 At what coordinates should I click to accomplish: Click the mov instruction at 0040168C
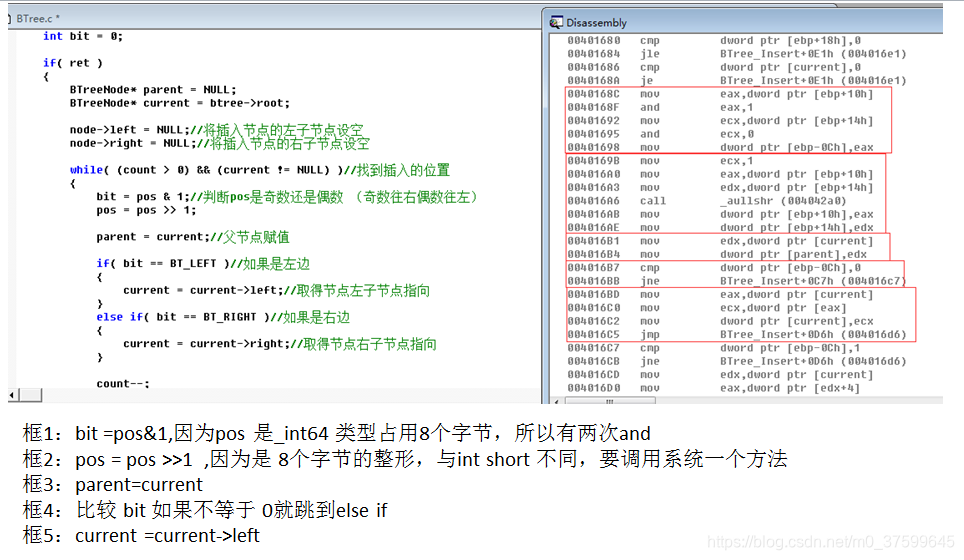pos(720,94)
